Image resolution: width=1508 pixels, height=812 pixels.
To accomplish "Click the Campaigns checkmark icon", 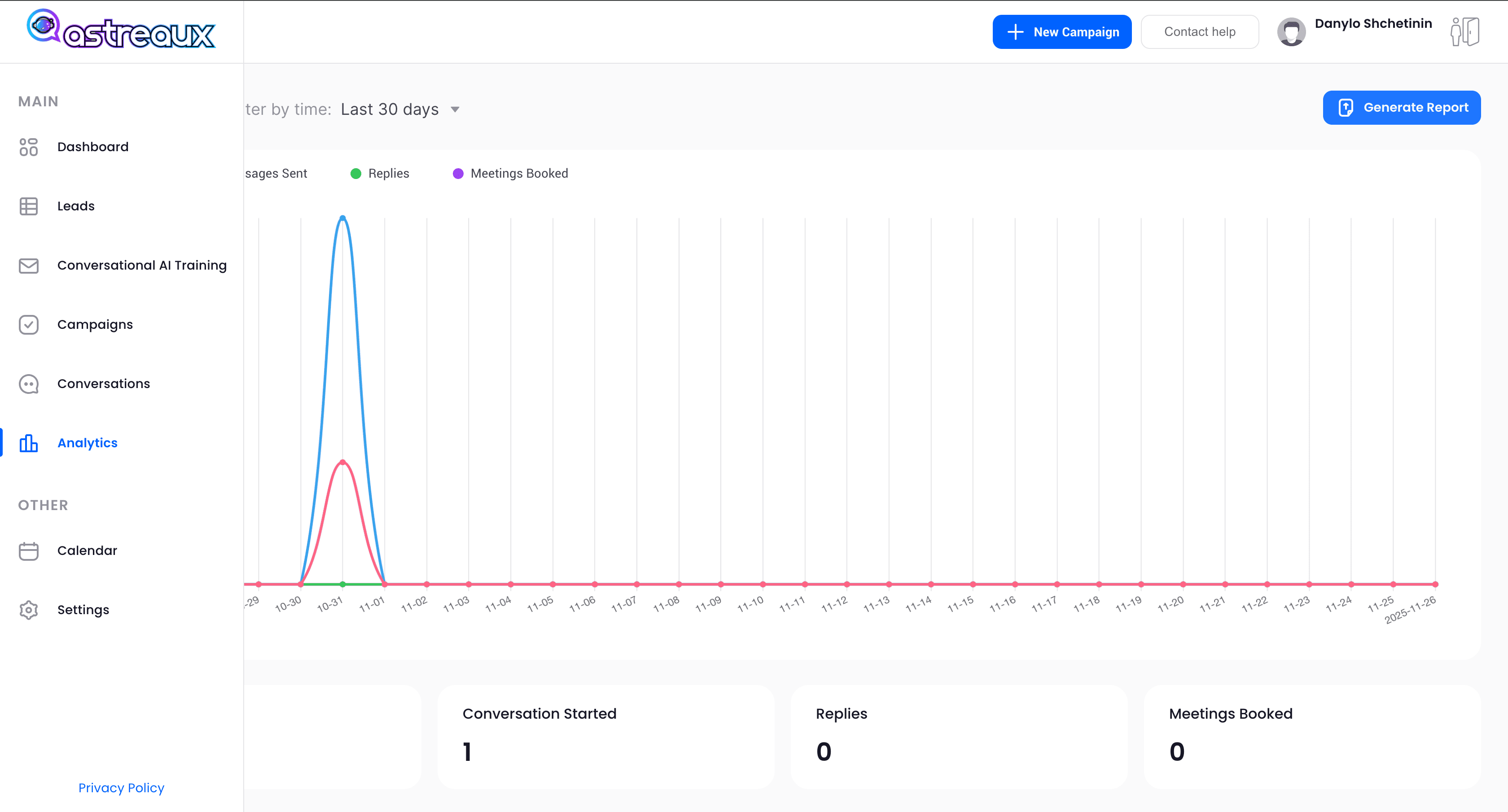I will (28, 325).
